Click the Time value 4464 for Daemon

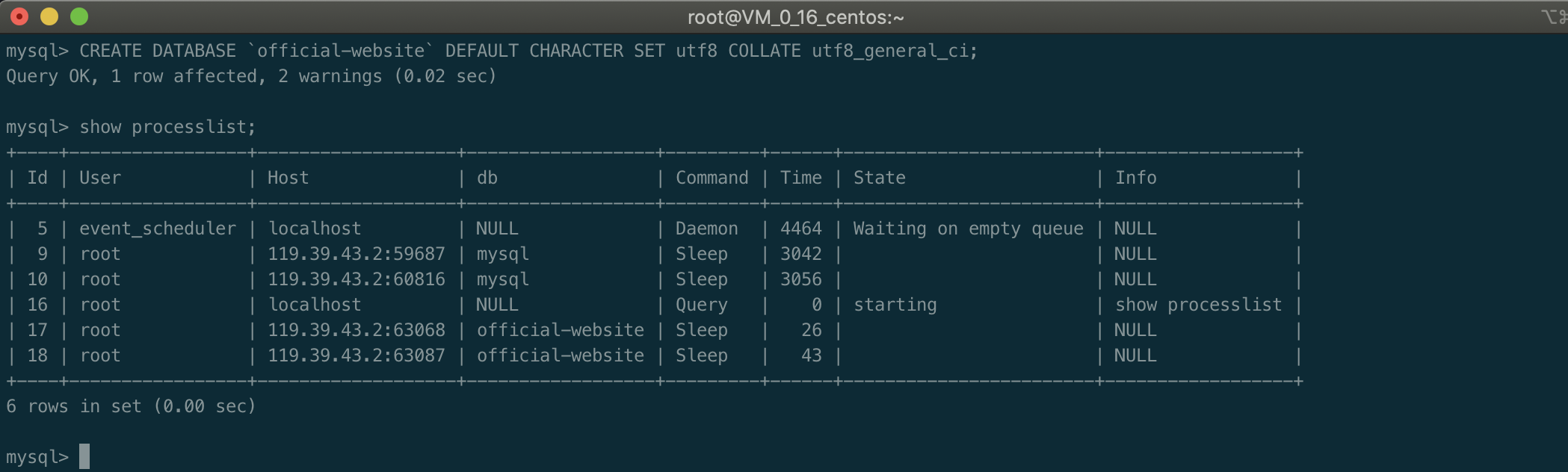click(800, 228)
